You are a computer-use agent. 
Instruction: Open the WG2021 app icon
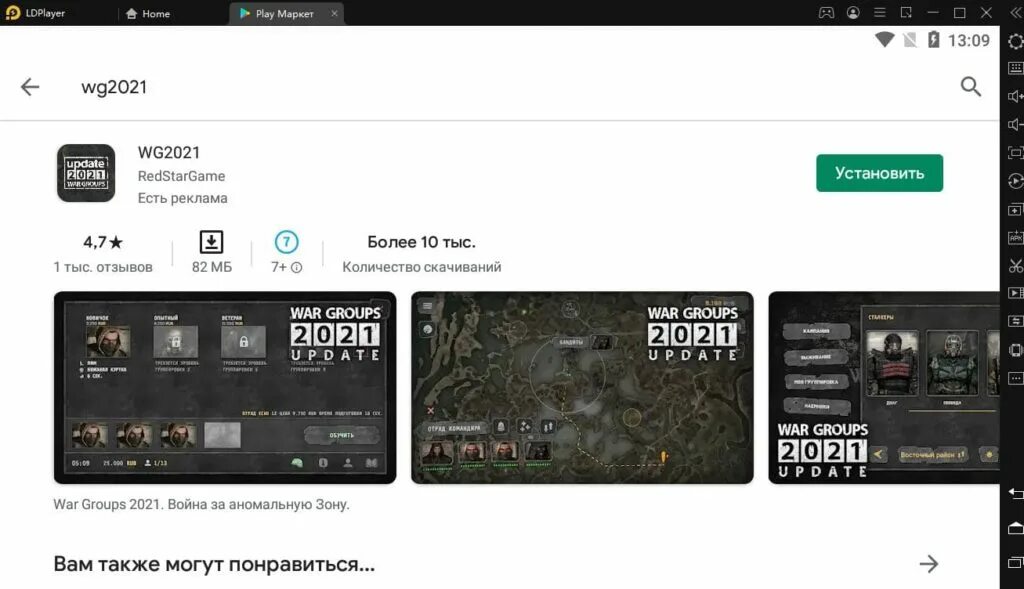(86, 173)
